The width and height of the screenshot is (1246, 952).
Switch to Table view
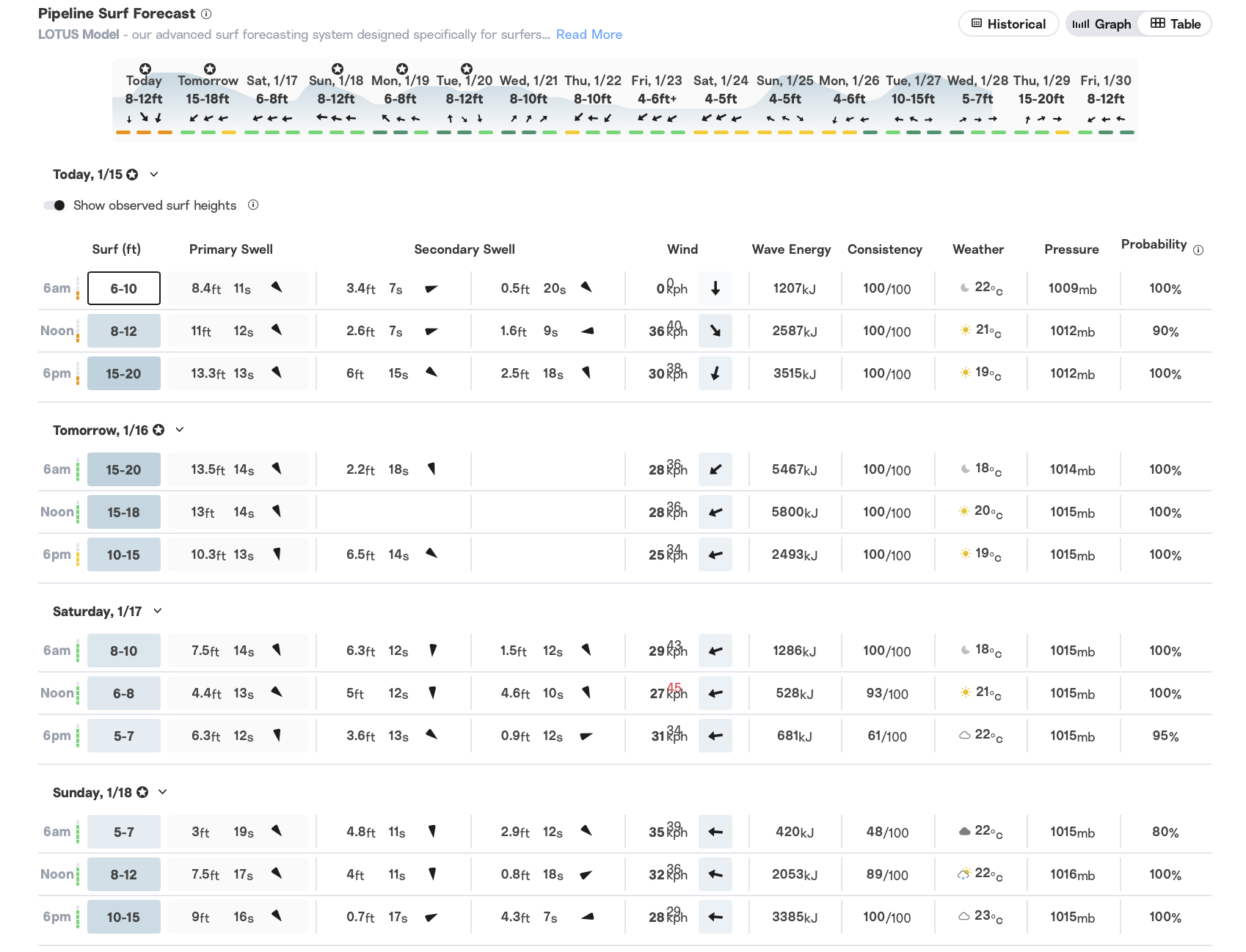[1176, 24]
